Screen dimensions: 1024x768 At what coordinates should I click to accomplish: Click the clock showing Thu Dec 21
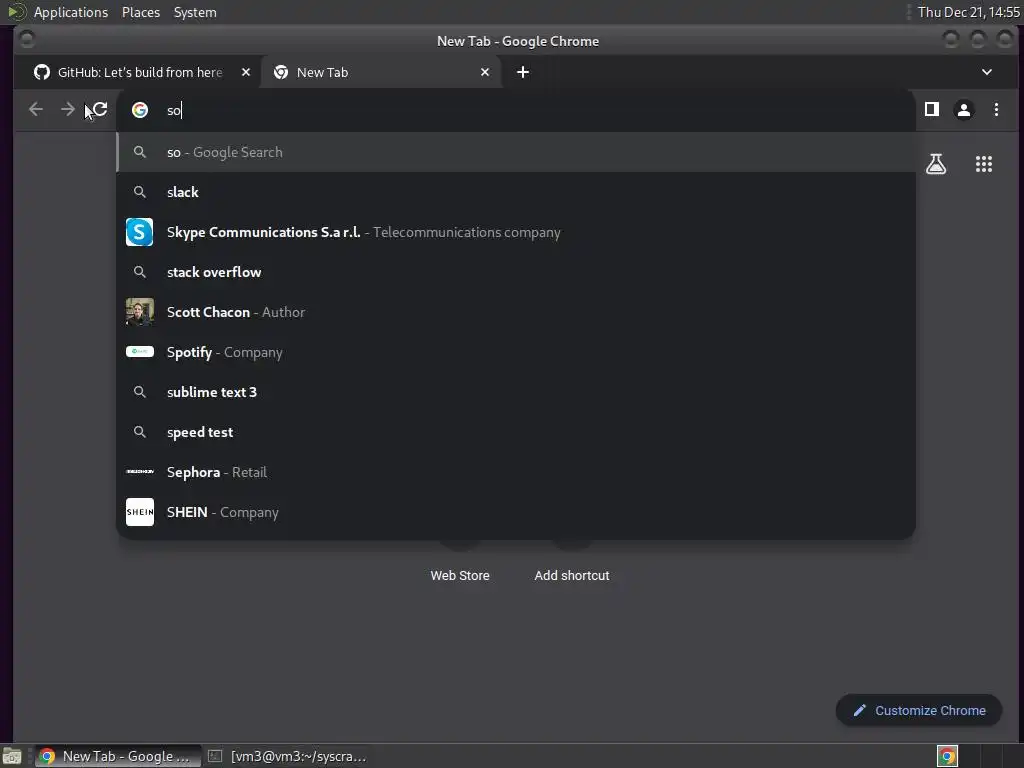tap(968, 12)
